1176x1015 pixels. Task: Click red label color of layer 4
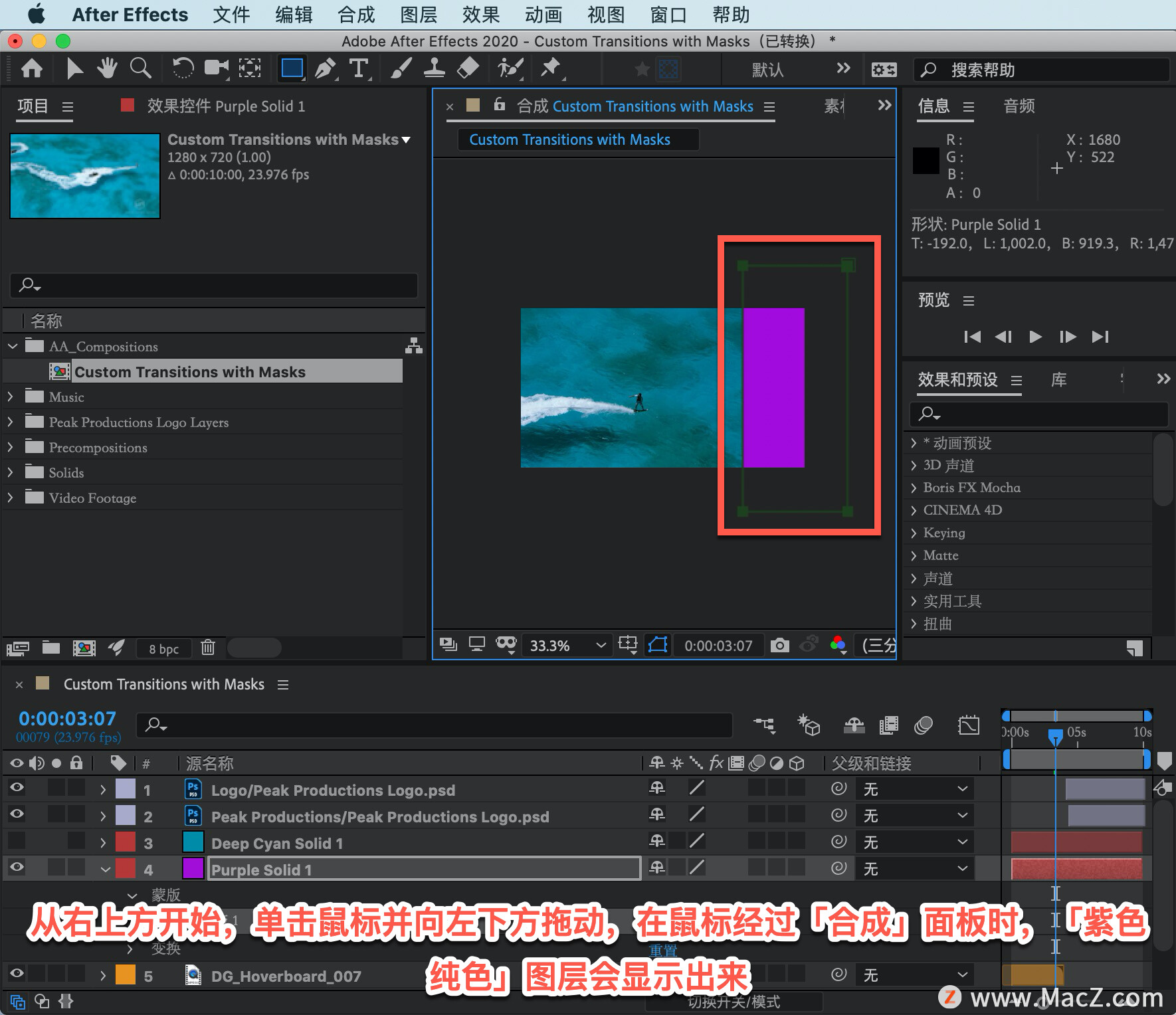126,868
